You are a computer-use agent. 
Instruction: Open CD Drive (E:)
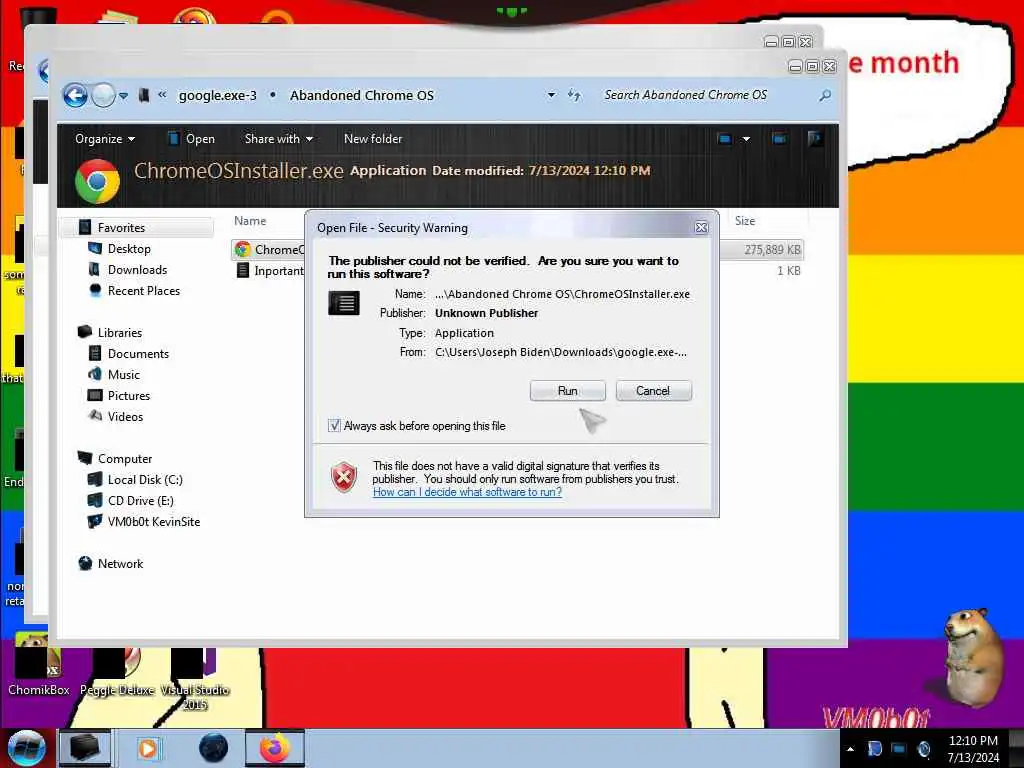(x=140, y=500)
